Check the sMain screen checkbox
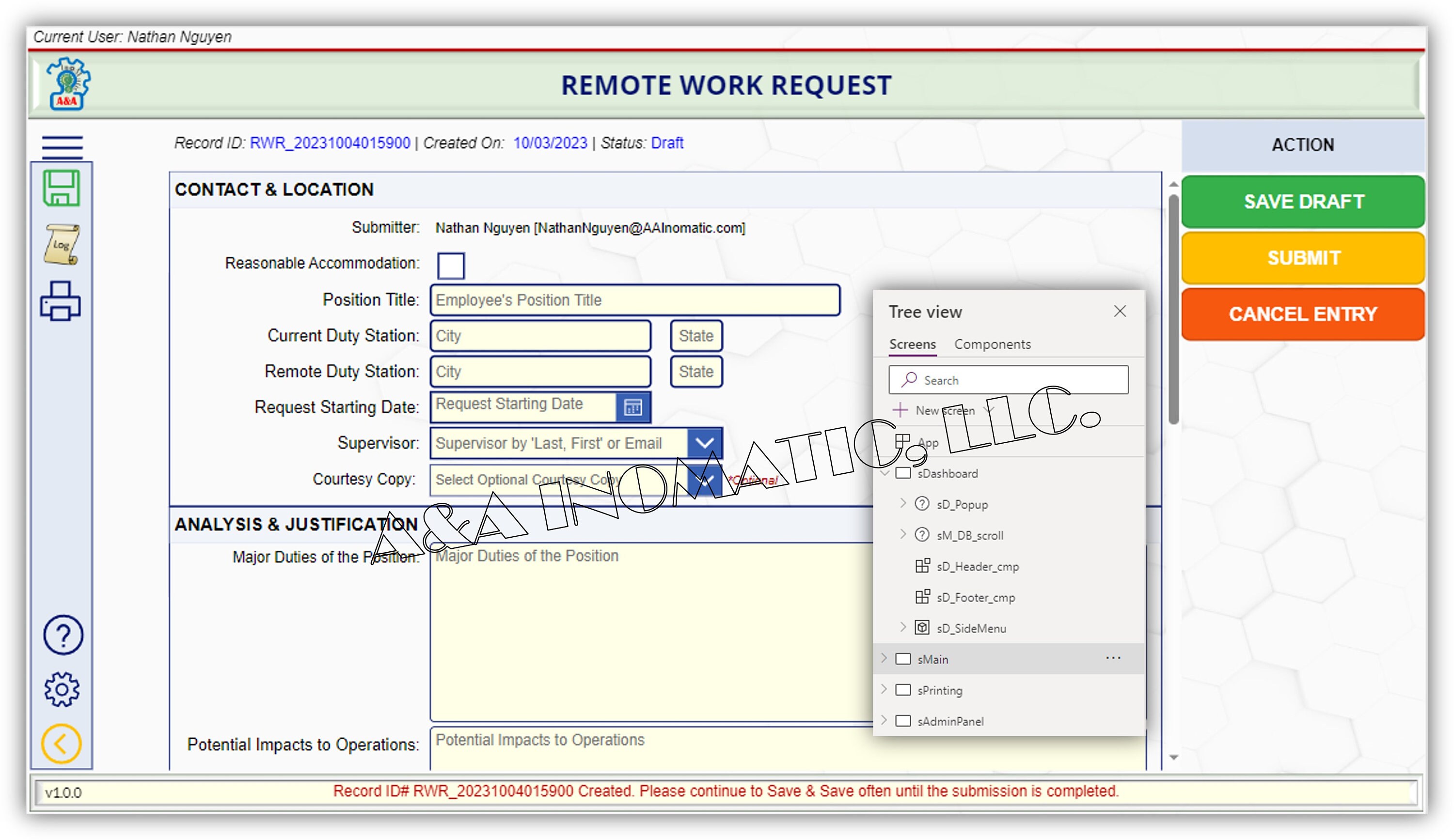1454x840 pixels. (x=903, y=659)
